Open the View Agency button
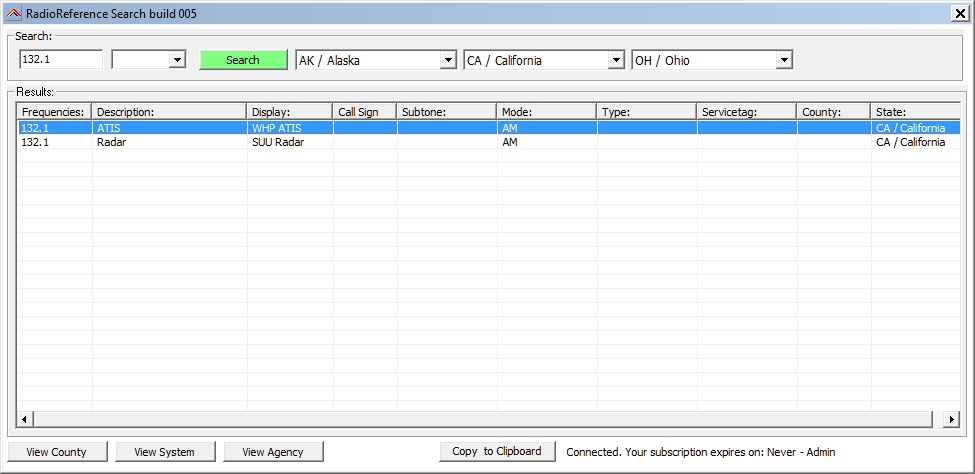The width and height of the screenshot is (975, 474). tap(273, 452)
